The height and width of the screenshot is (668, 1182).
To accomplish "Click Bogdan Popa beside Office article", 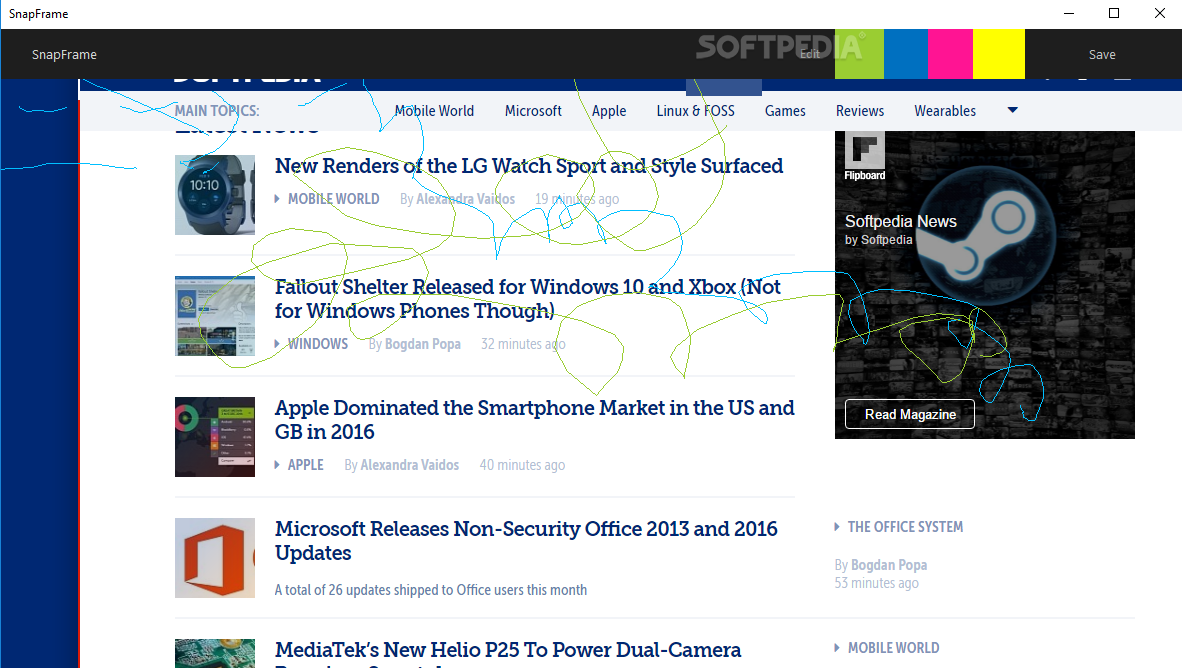I will tap(889, 565).
